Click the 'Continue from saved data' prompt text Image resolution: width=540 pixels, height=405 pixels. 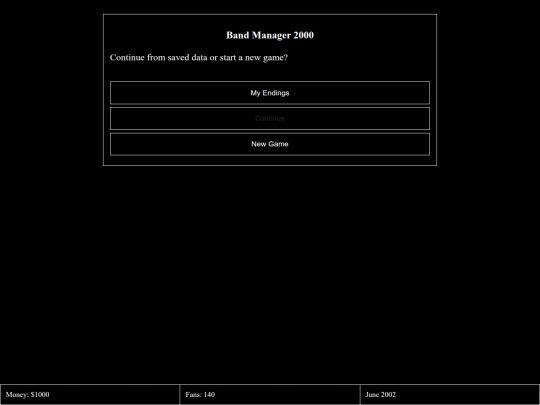(x=199, y=58)
